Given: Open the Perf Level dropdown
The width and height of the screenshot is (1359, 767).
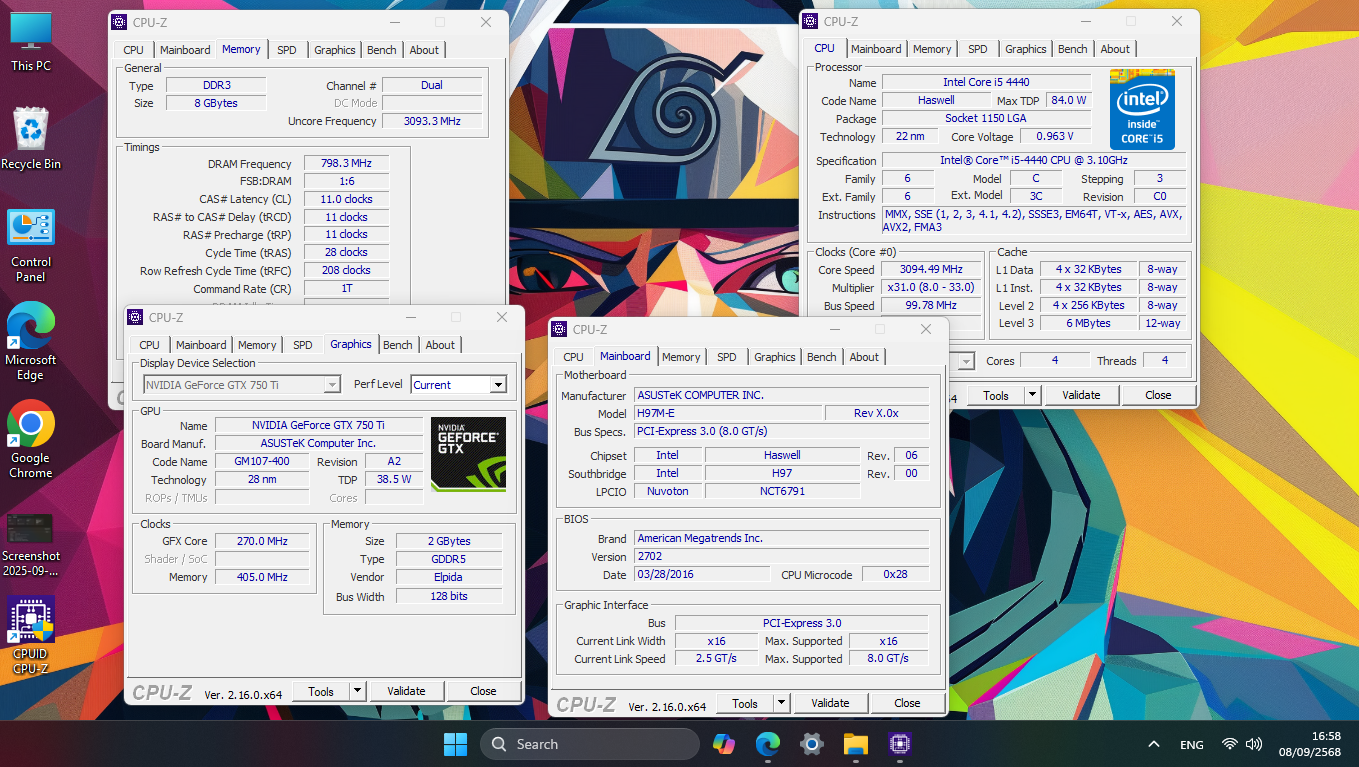Looking at the screenshot, I should [497, 385].
